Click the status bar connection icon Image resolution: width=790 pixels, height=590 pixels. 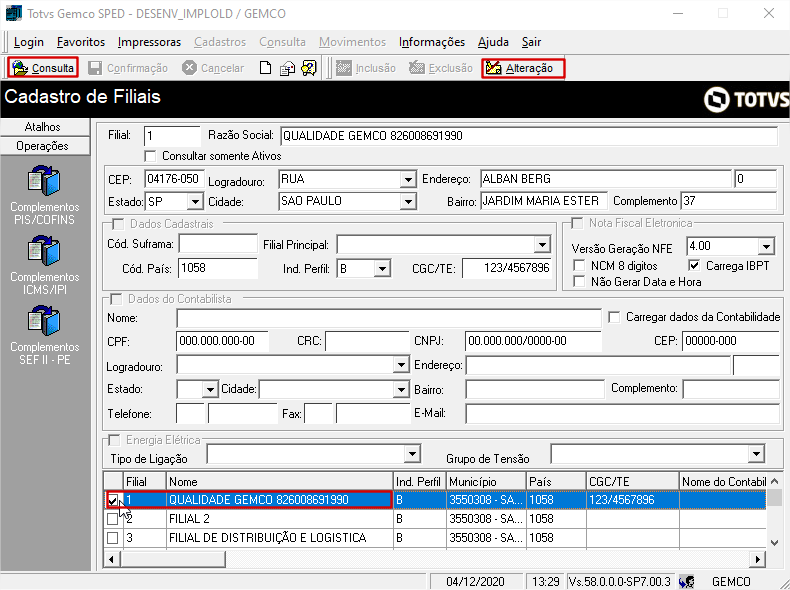point(686,582)
